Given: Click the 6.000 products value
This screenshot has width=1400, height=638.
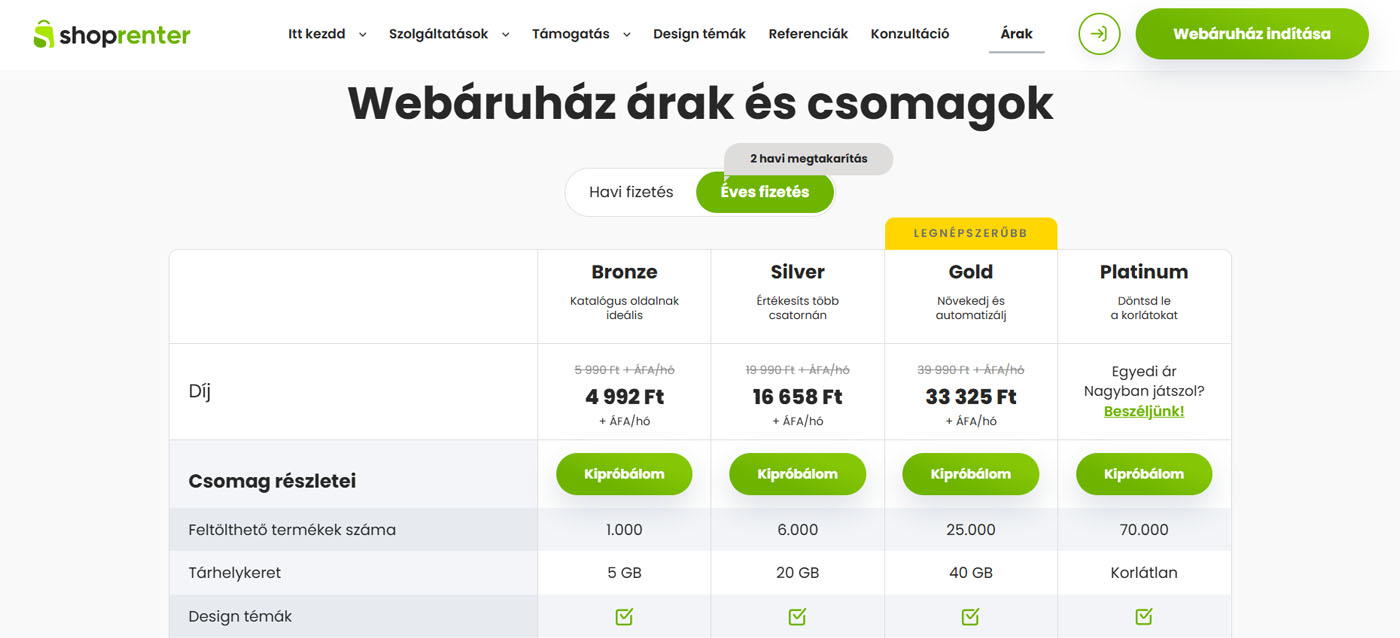Looking at the screenshot, I should point(797,530).
